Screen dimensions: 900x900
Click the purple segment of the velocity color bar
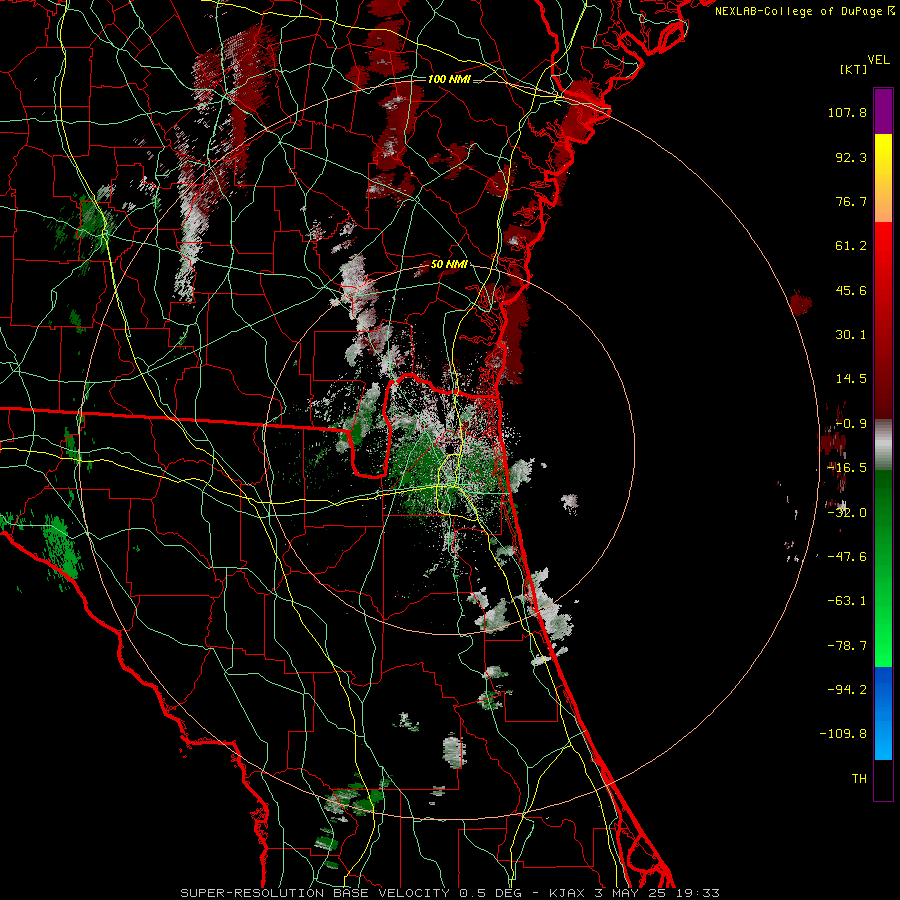(883, 111)
